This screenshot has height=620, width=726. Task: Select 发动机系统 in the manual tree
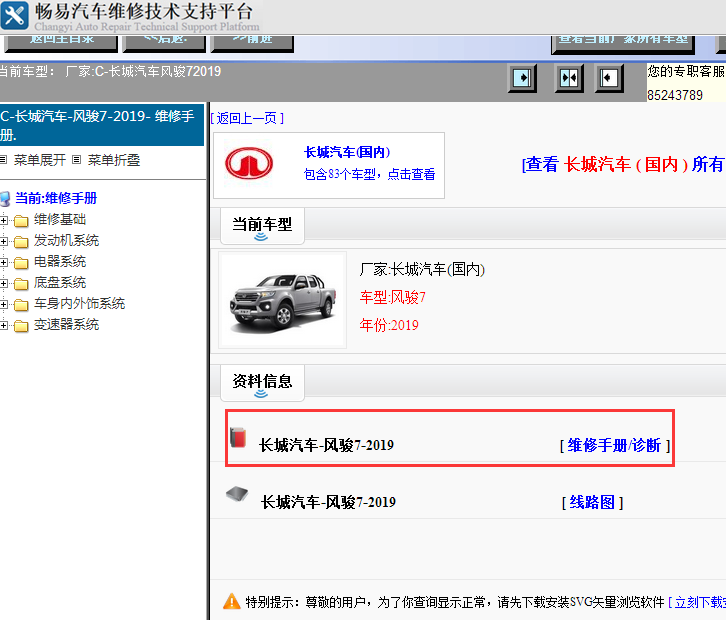pos(66,240)
